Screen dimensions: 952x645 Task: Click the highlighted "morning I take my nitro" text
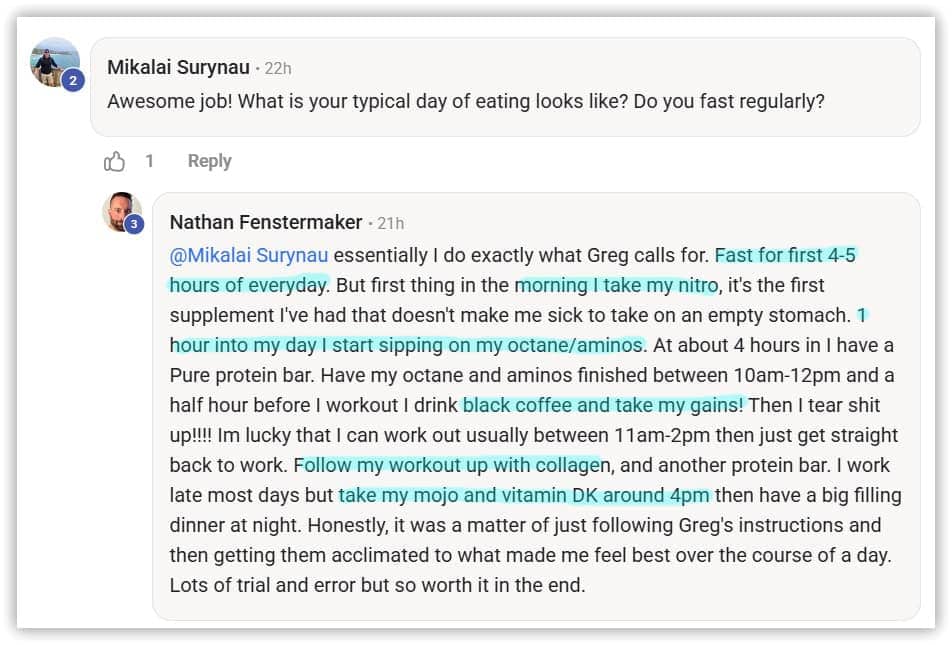616,285
